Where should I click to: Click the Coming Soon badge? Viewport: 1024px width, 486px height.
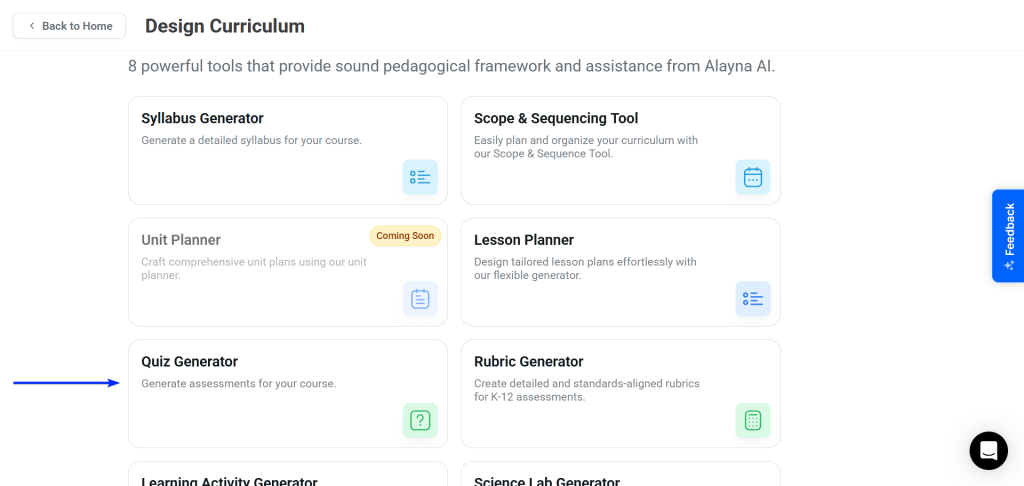[405, 236]
